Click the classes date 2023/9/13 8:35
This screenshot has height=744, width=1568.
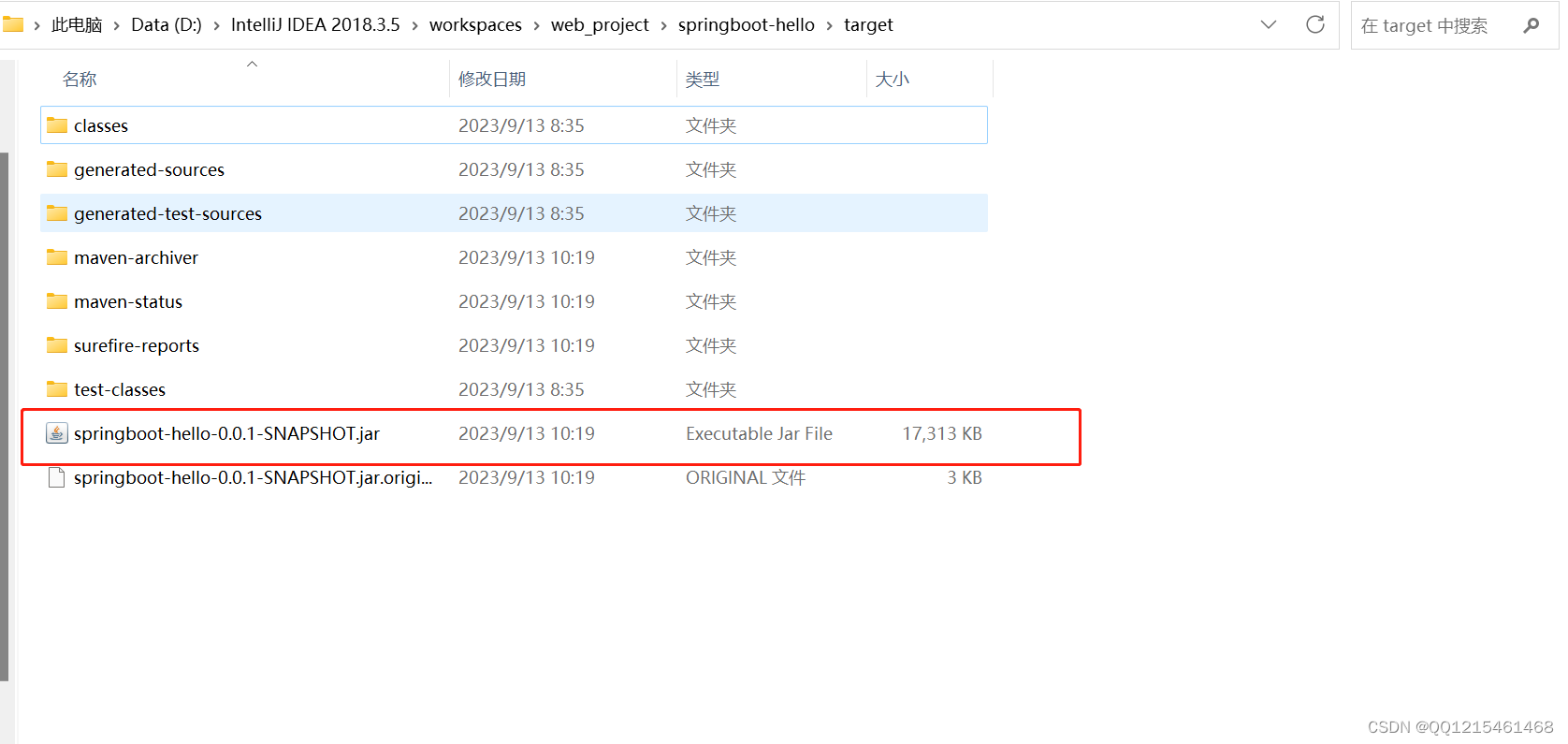521,125
